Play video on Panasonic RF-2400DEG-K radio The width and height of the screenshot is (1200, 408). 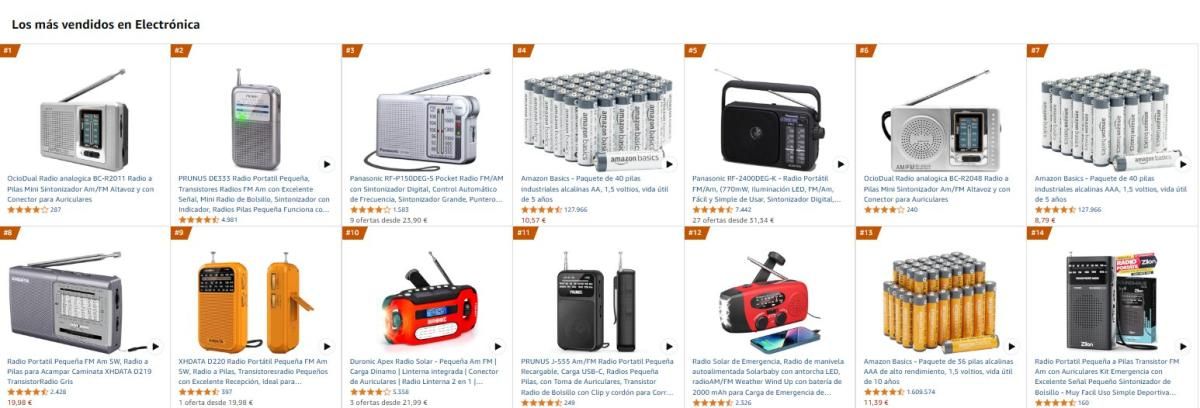[x=840, y=164]
